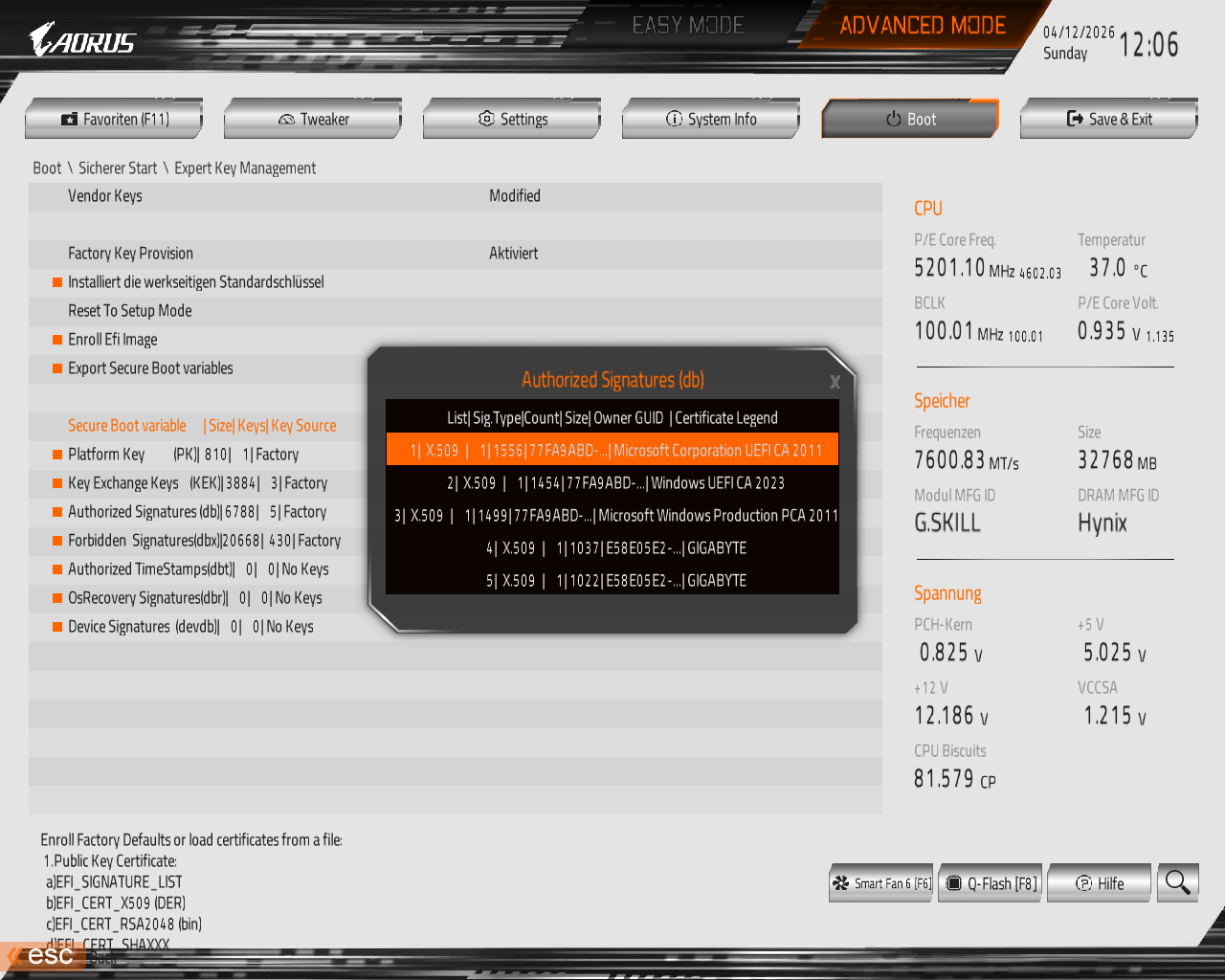Click the Boot power icon
The height and width of the screenshot is (980, 1225).
[893, 119]
